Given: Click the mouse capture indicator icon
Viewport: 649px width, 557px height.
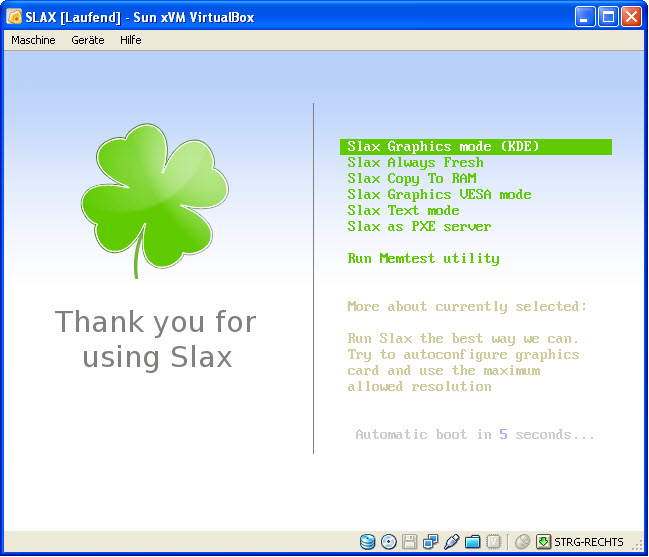Looking at the screenshot, I should (522, 542).
